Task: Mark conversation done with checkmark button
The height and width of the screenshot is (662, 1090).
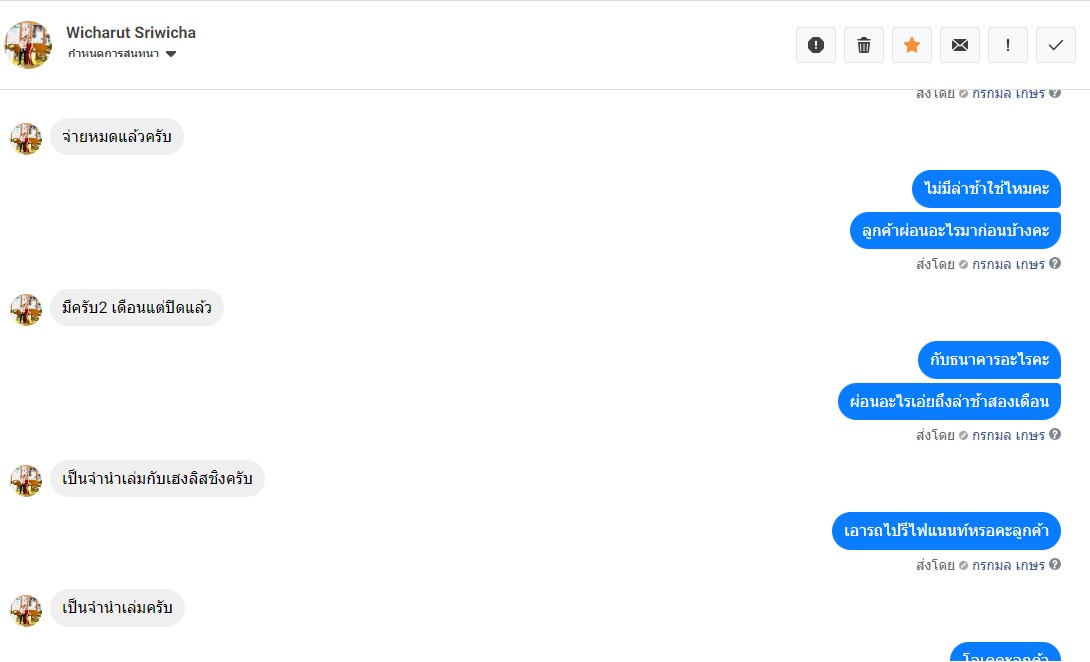Action: coord(1056,45)
